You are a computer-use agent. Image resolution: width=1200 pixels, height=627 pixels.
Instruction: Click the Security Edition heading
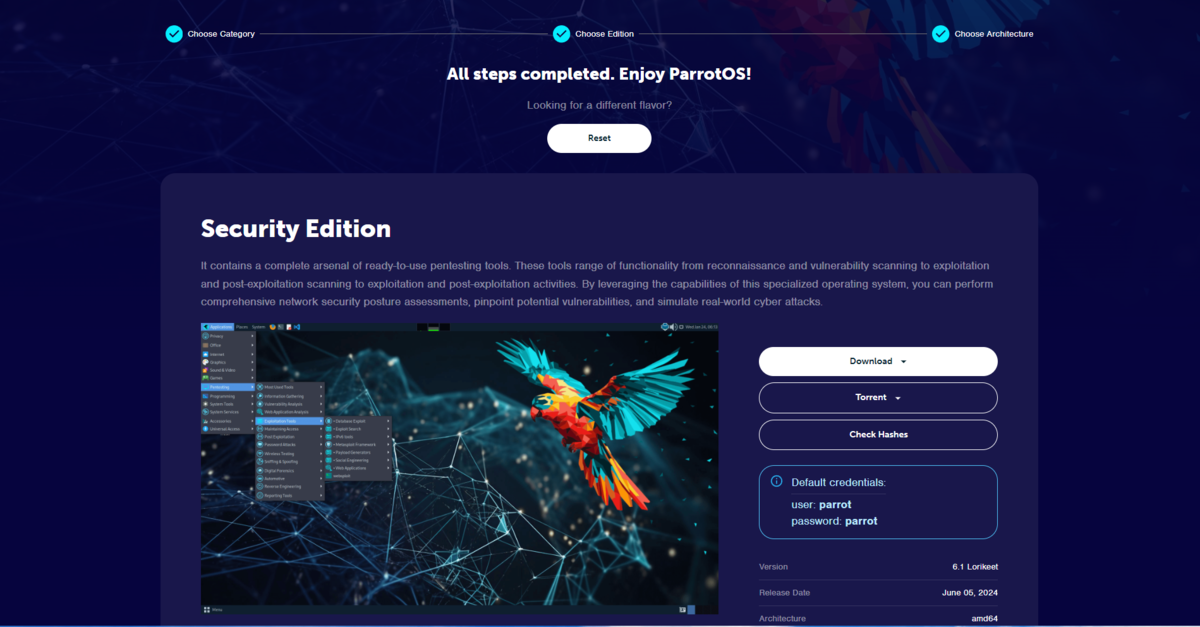tap(295, 229)
